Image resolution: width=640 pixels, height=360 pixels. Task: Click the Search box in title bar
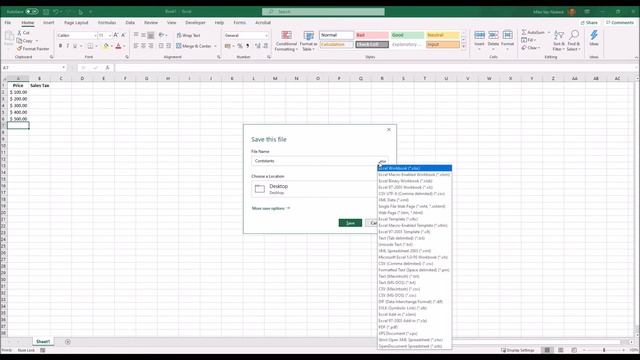(323, 12)
